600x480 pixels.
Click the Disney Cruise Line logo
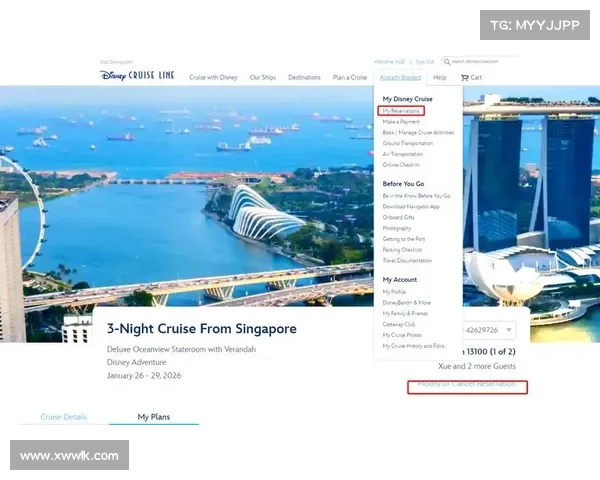point(136,76)
